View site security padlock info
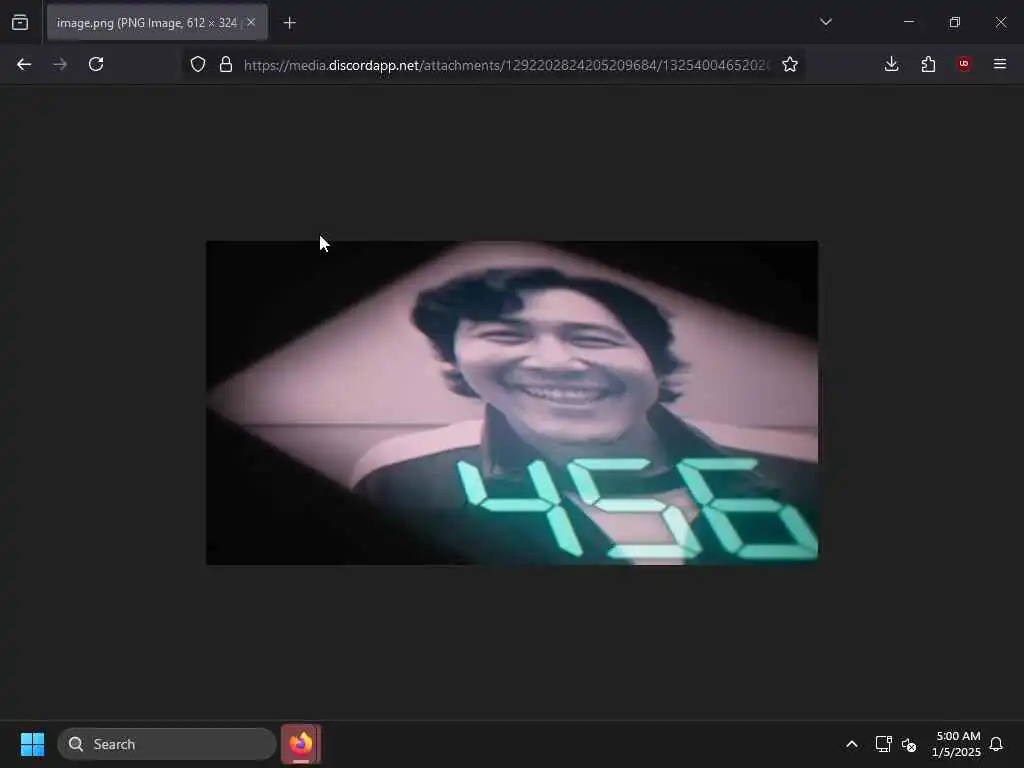Viewport: 1024px width, 768px height. (x=226, y=64)
